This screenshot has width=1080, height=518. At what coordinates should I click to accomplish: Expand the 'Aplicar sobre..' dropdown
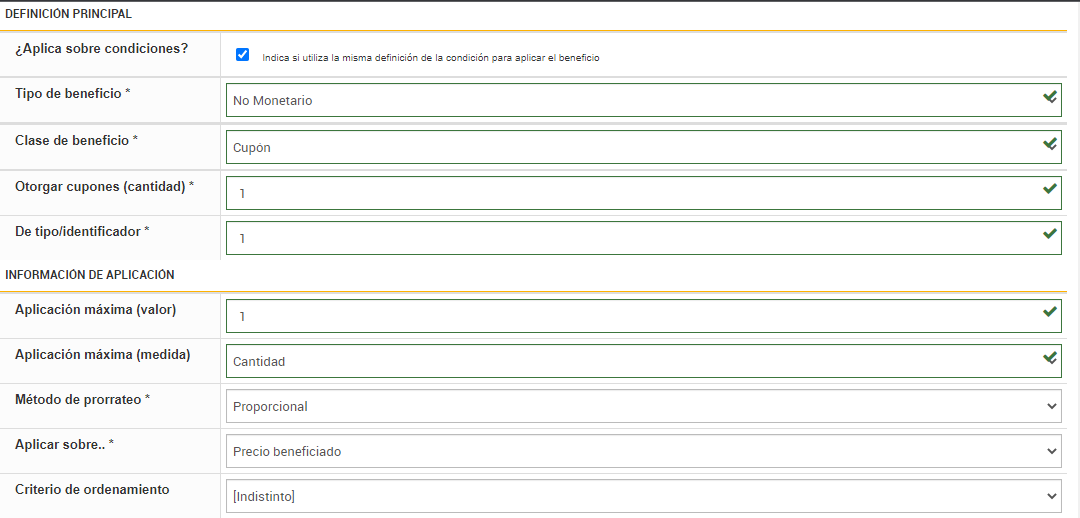click(x=643, y=451)
